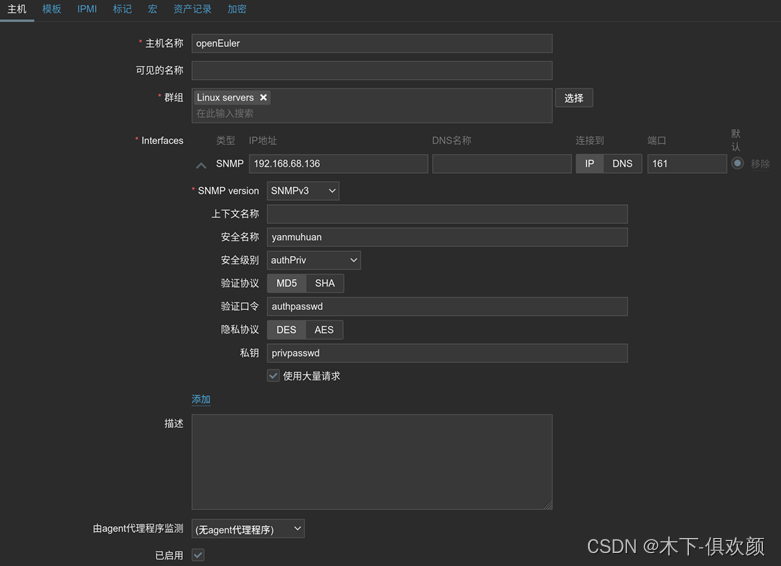Open the 加密 tab
This screenshot has width=781, height=566.
coord(237,9)
